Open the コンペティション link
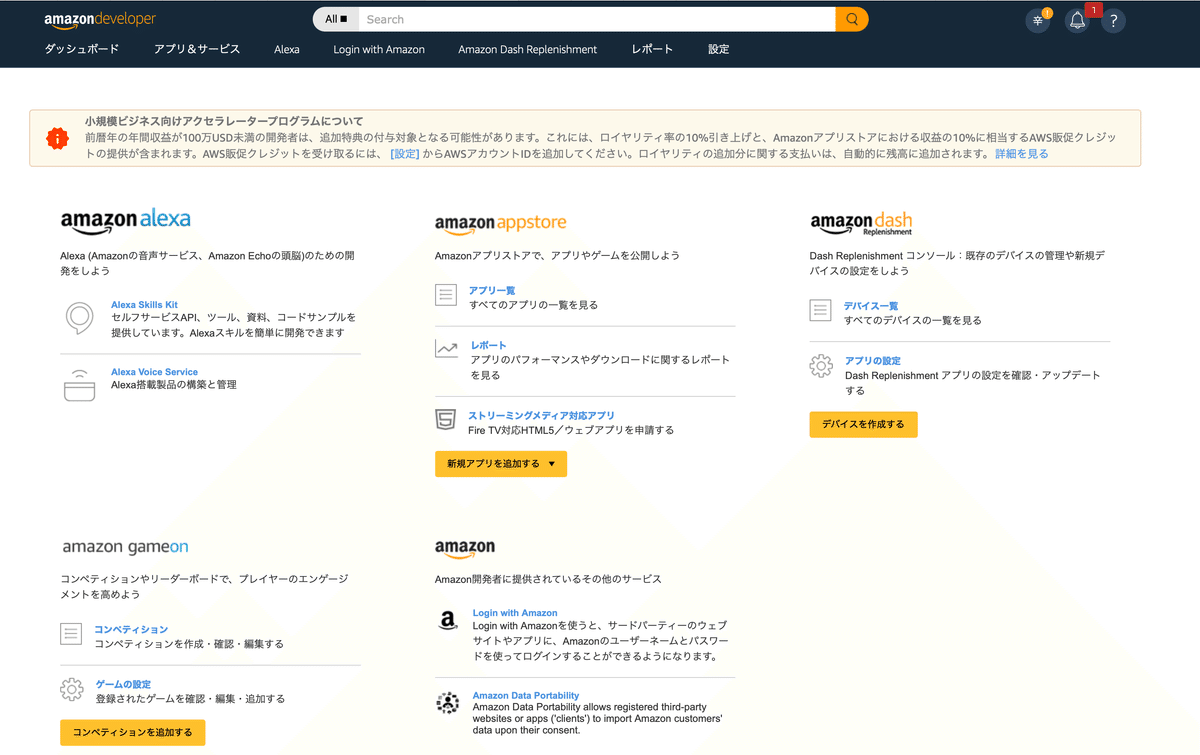1200x755 pixels. [131, 630]
